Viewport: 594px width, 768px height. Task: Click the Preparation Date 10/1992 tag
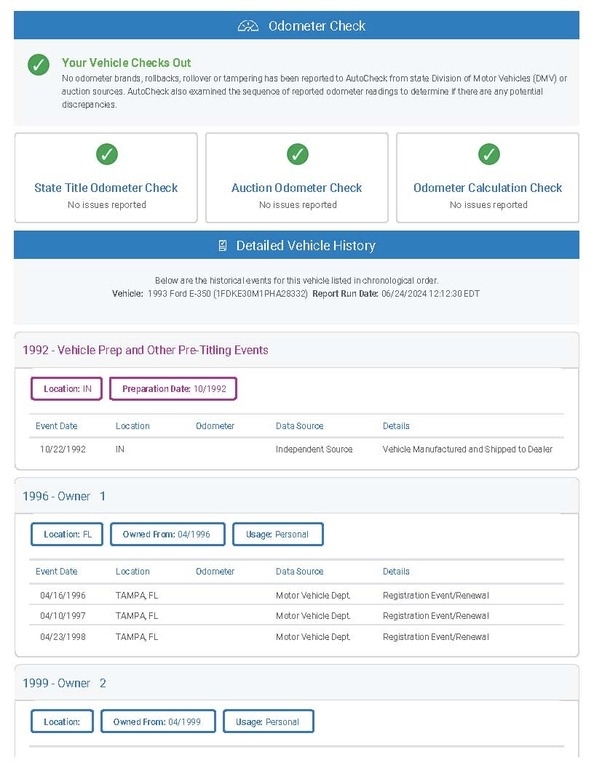[x=173, y=389]
